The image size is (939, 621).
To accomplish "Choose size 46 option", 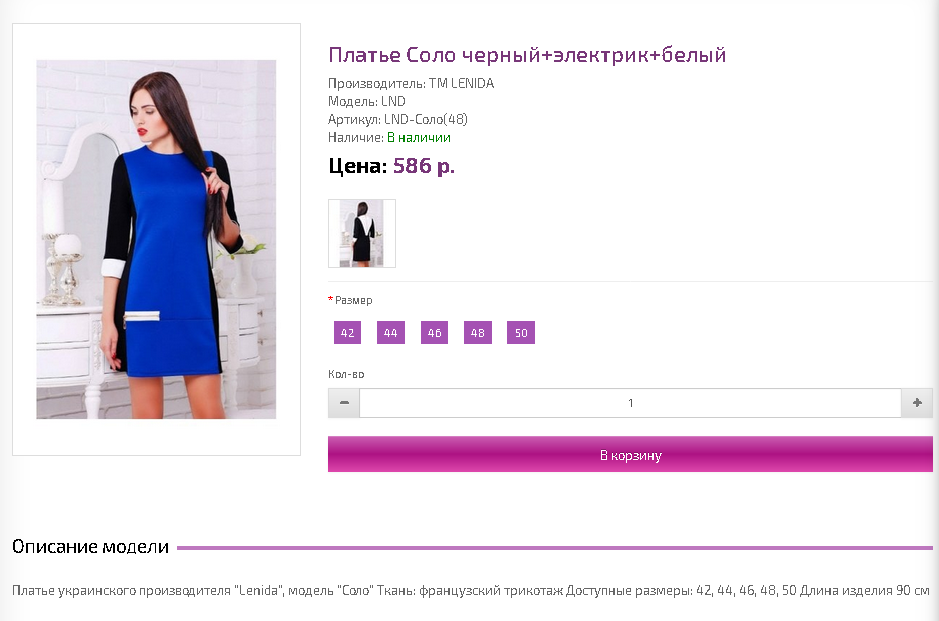I will point(434,333).
